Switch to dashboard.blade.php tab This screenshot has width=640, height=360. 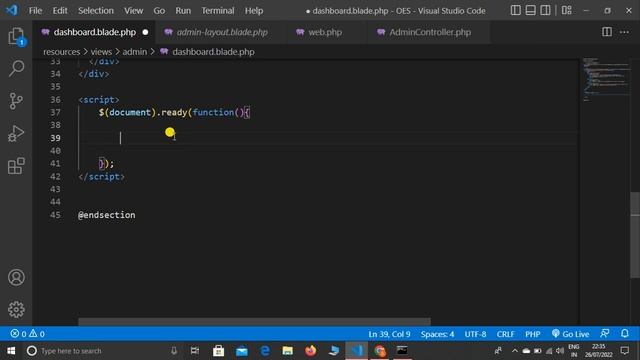pos(94,32)
